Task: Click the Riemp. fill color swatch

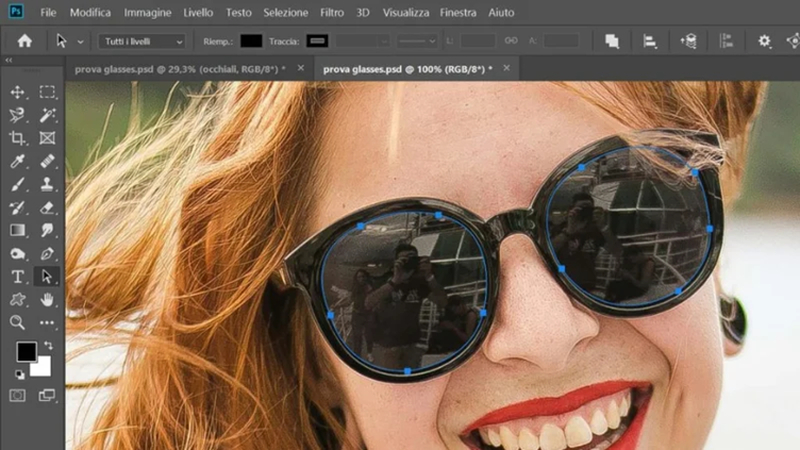Action: coord(251,41)
